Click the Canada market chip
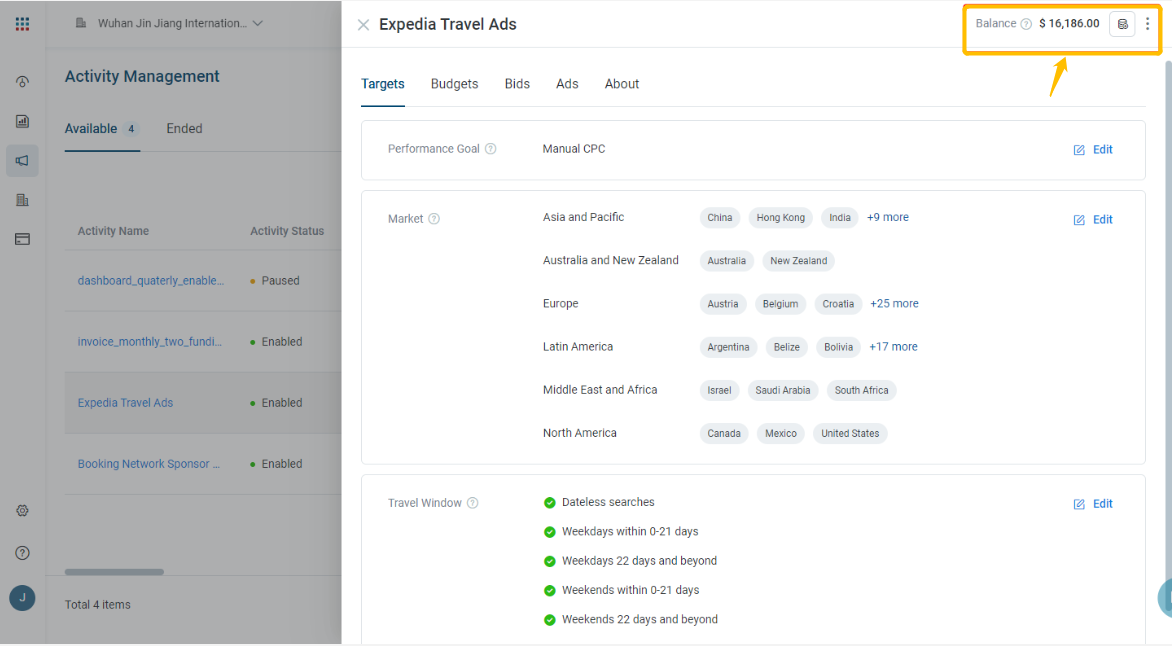The image size is (1172, 646). (x=724, y=434)
